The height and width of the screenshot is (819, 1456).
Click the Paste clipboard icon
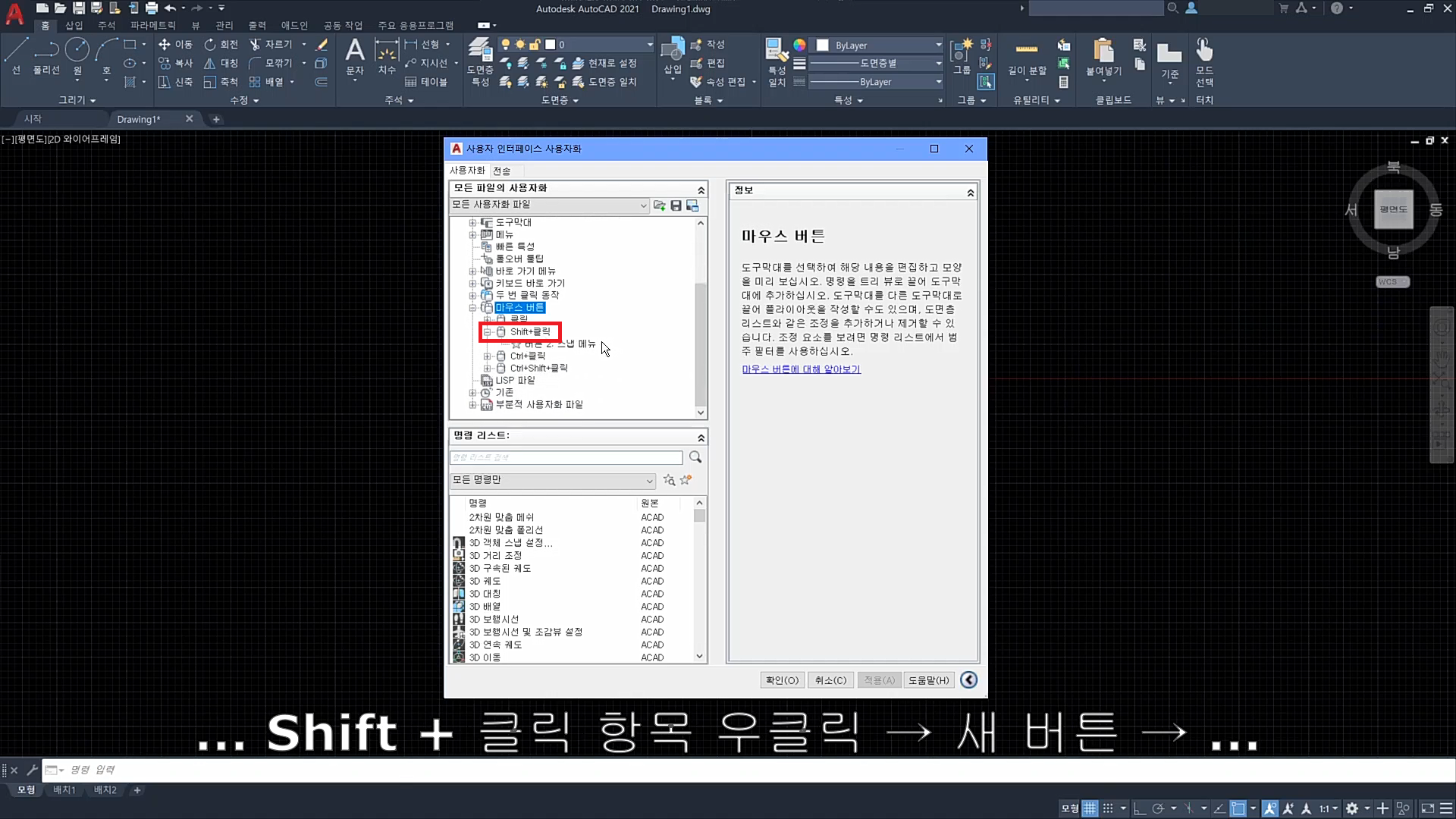[1103, 52]
